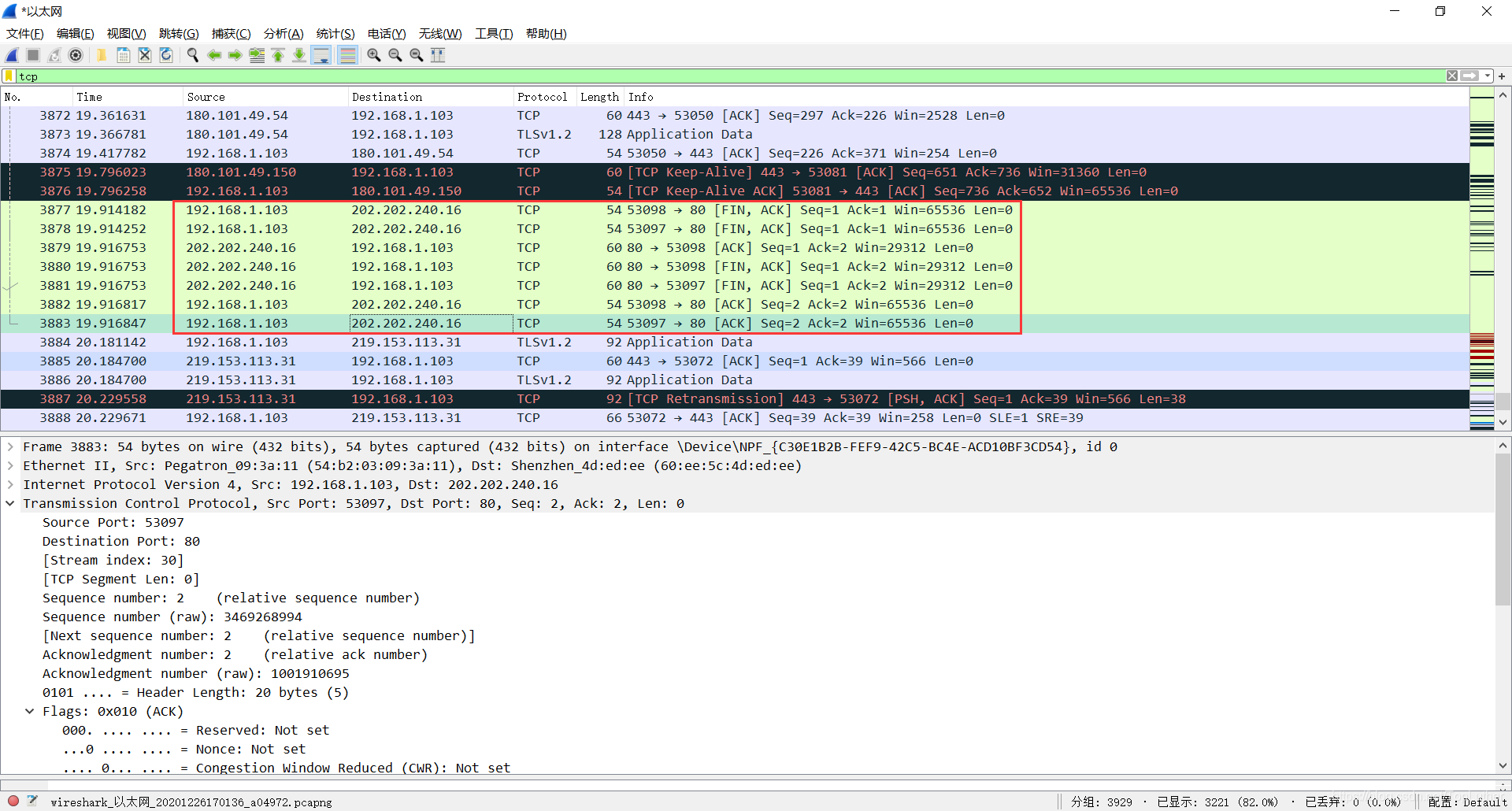The width and height of the screenshot is (1512, 811).
Task: Open the 捕获(C) menu
Action: (232, 34)
